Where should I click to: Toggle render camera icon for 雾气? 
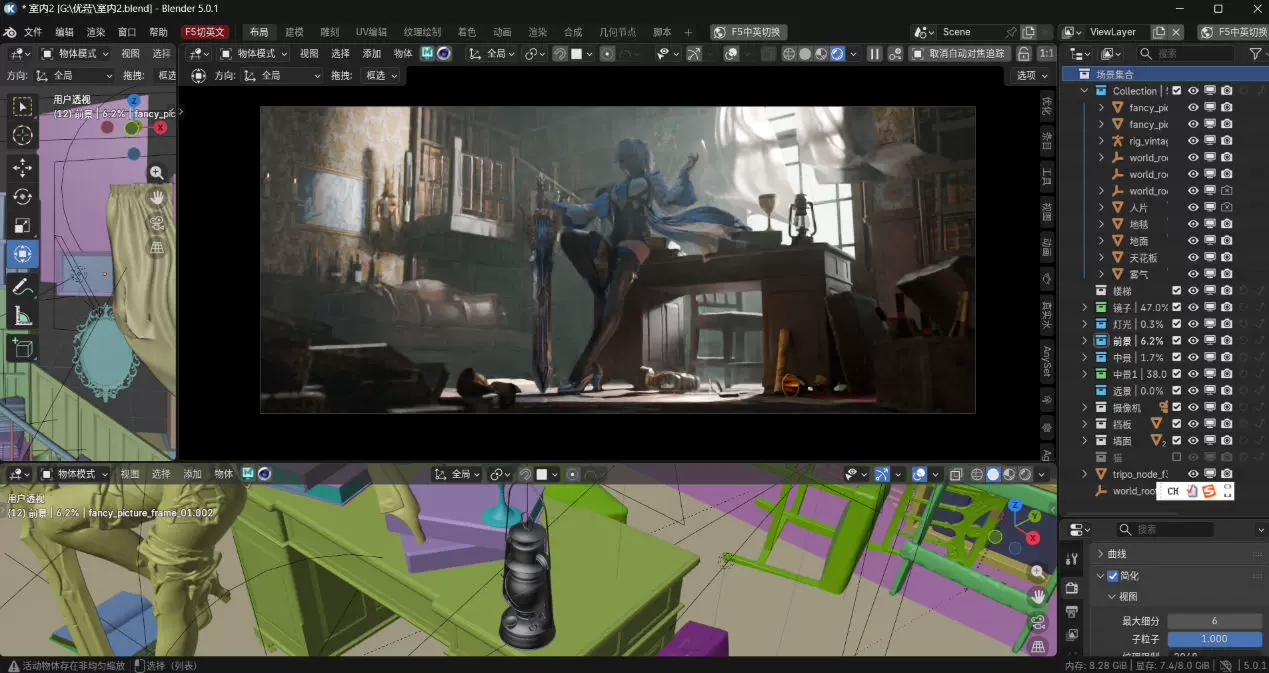pos(1226,274)
